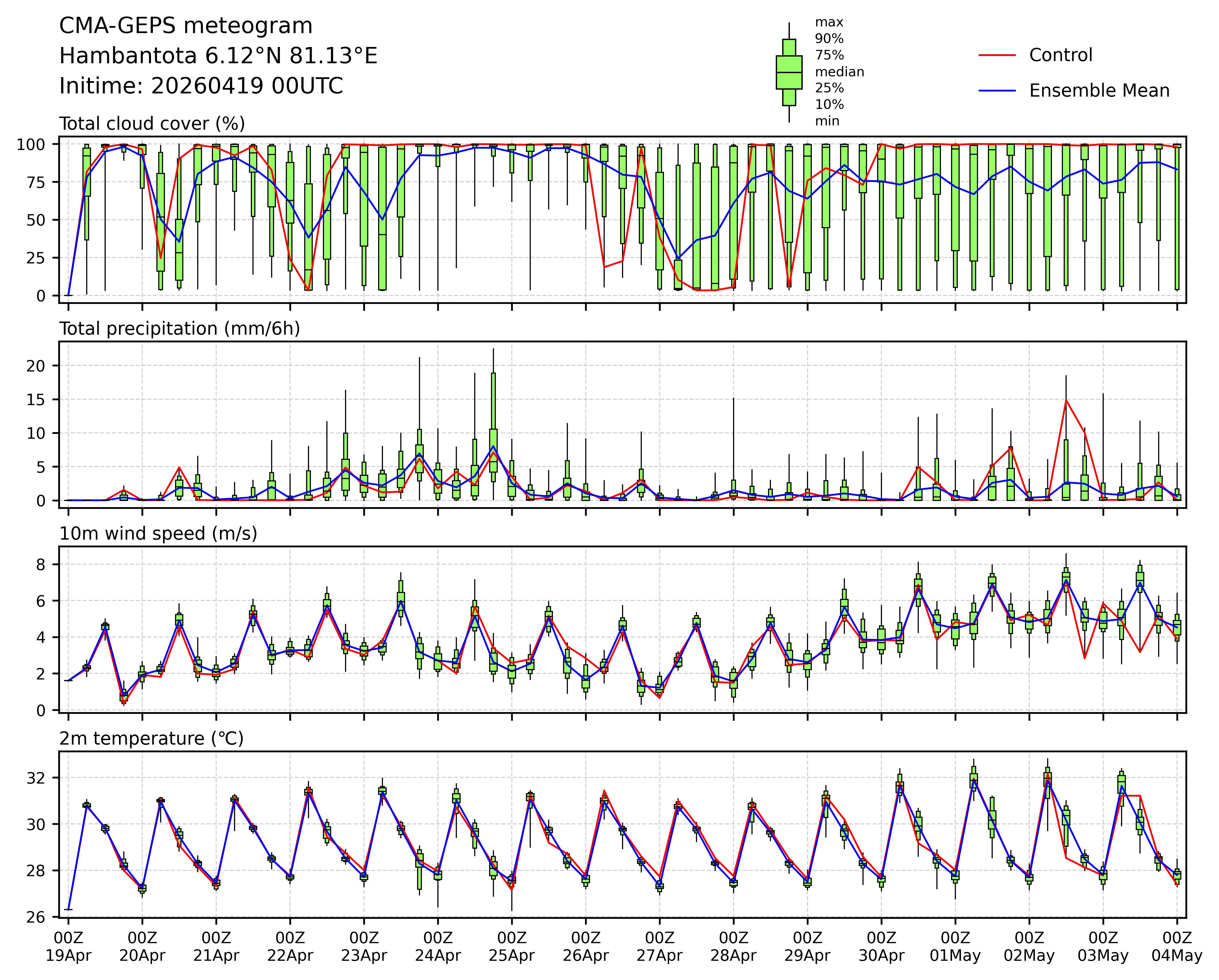
Task: Click the Total precipitation panel title
Action: point(179,329)
